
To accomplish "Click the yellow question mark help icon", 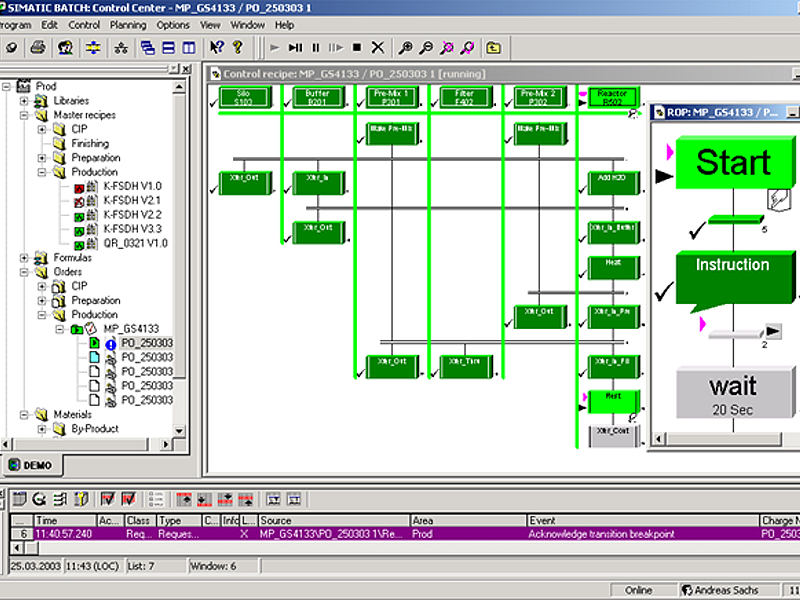I will (237, 48).
